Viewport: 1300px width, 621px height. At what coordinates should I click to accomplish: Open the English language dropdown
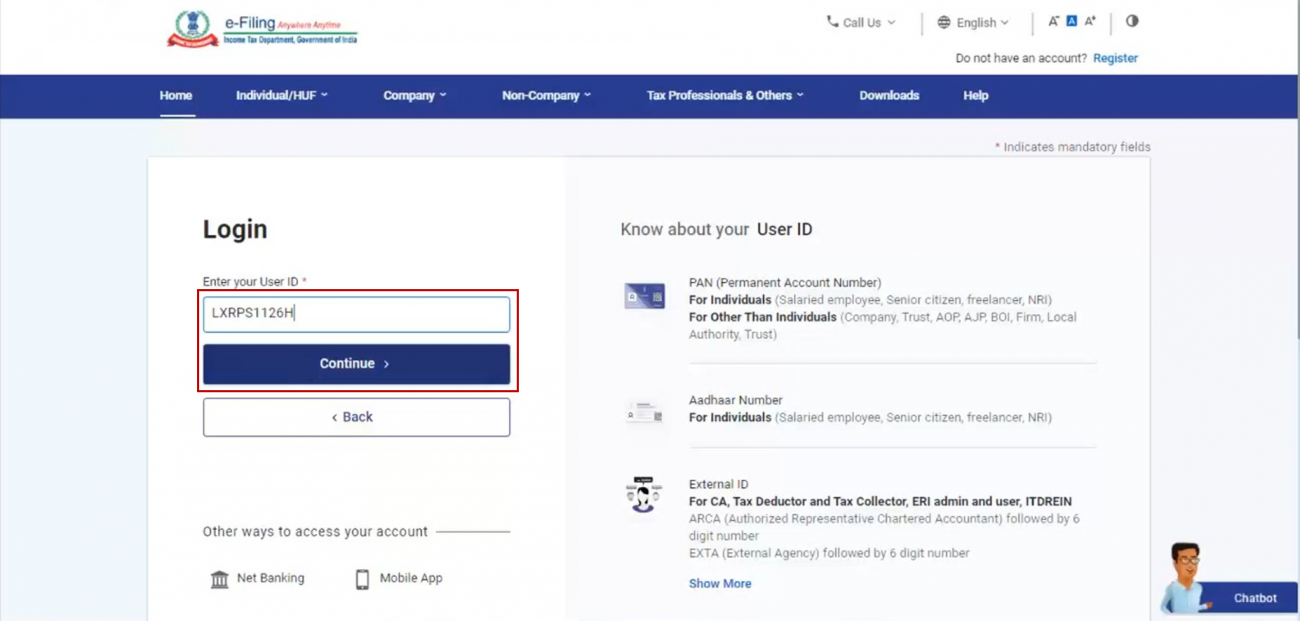pos(972,21)
